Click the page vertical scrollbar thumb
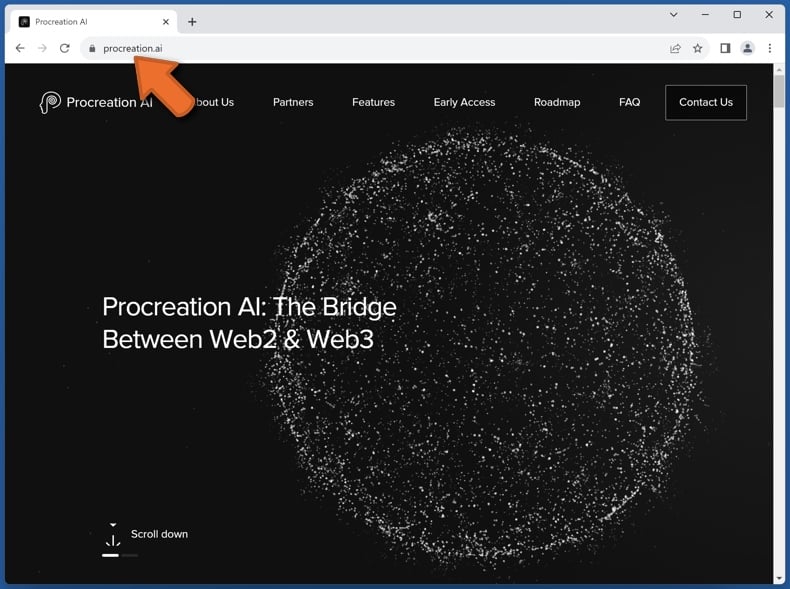790x589 pixels. pyautogui.click(x=779, y=91)
